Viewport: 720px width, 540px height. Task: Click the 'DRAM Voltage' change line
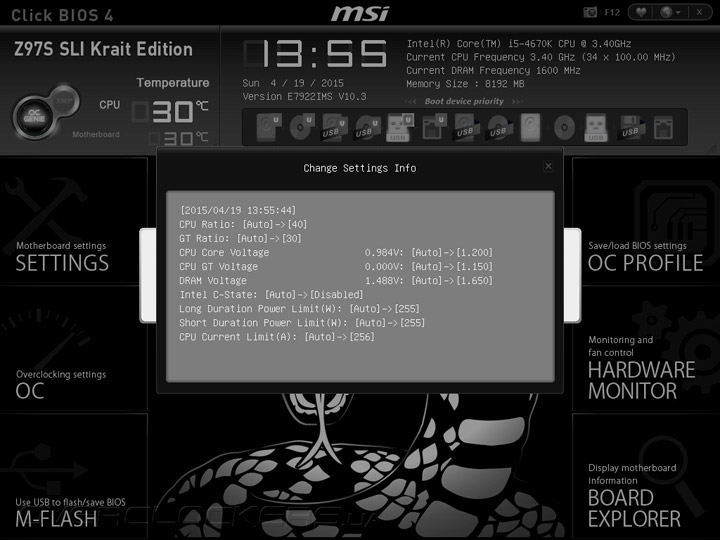pyautogui.click(x=336, y=281)
